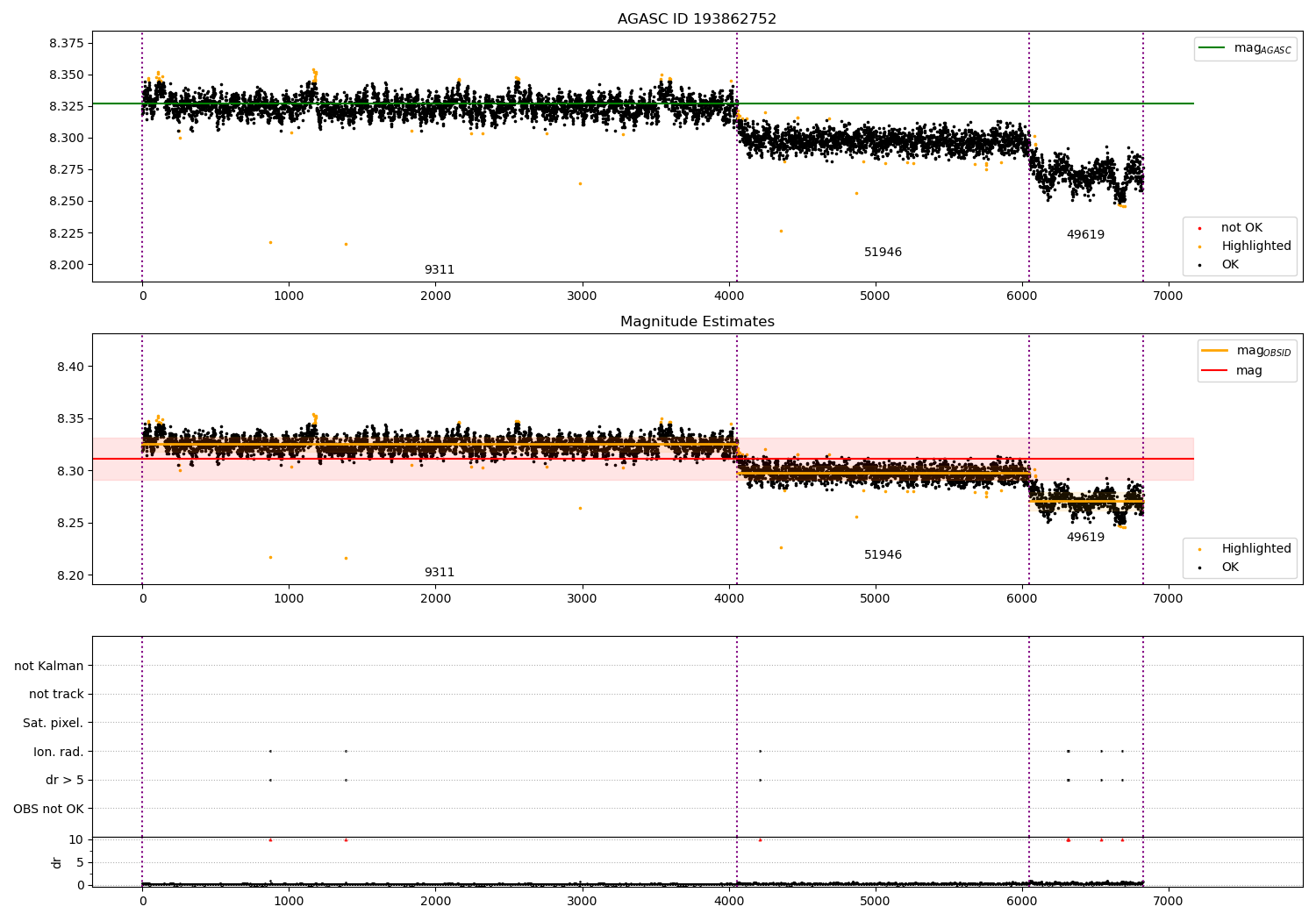Click the "not track" row label
The width and height of the screenshot is (1316, 921).
click(x=56, y=694)
